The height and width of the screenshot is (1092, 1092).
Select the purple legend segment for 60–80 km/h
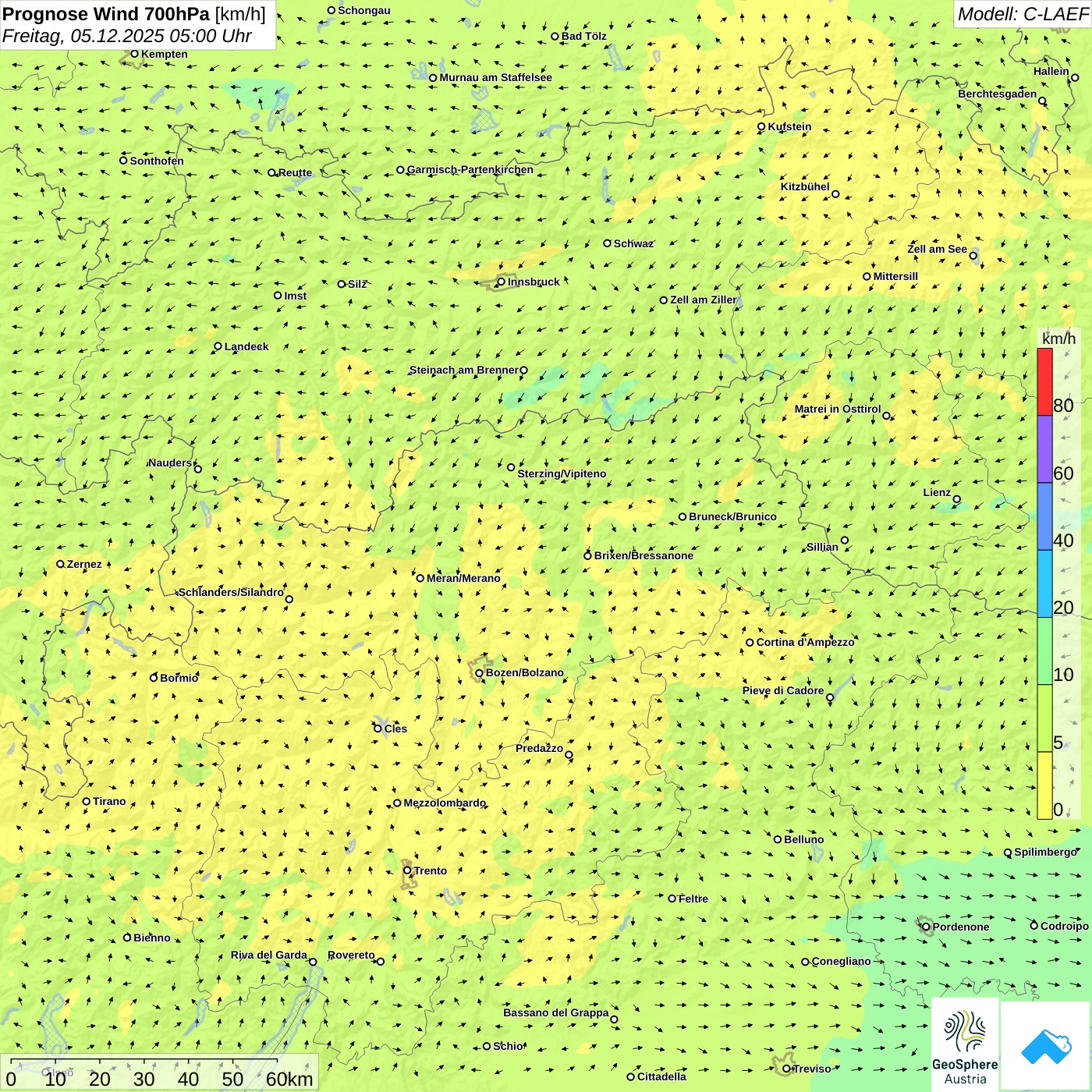1044,449
